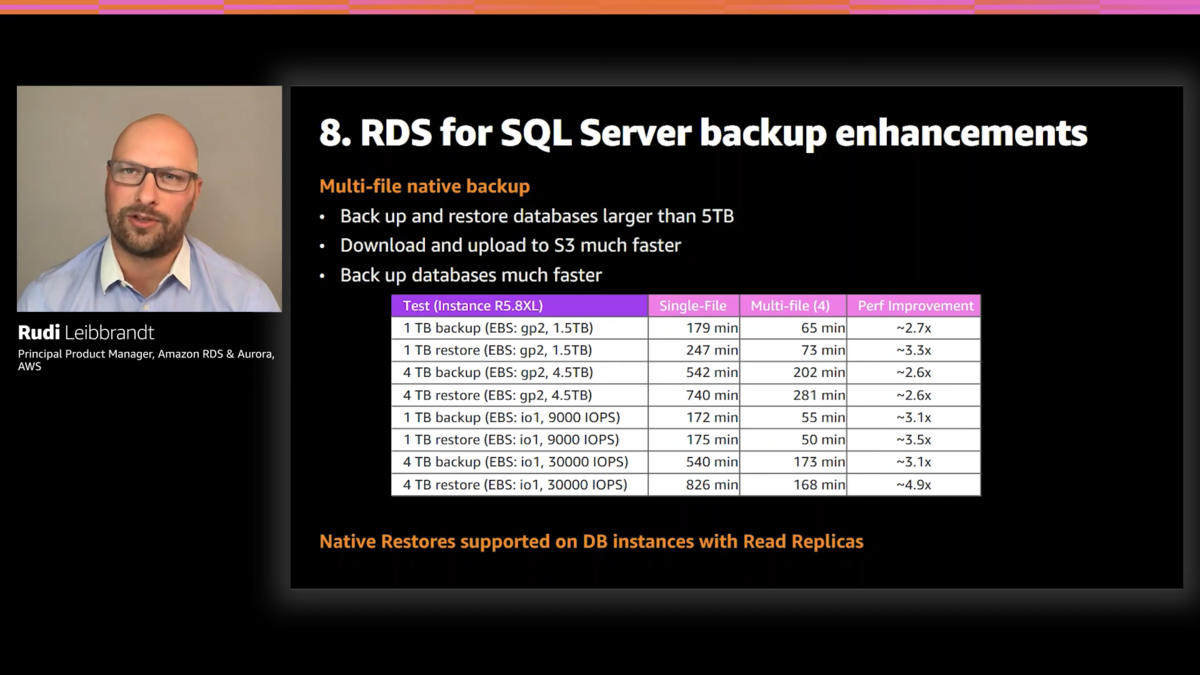Image resolution: width=1200 pixels, height=675 pixels.
Task: Click row '1 TB backup (EBS: io1, 9000 IOPS)'
Action: click(x=686, y=417)
